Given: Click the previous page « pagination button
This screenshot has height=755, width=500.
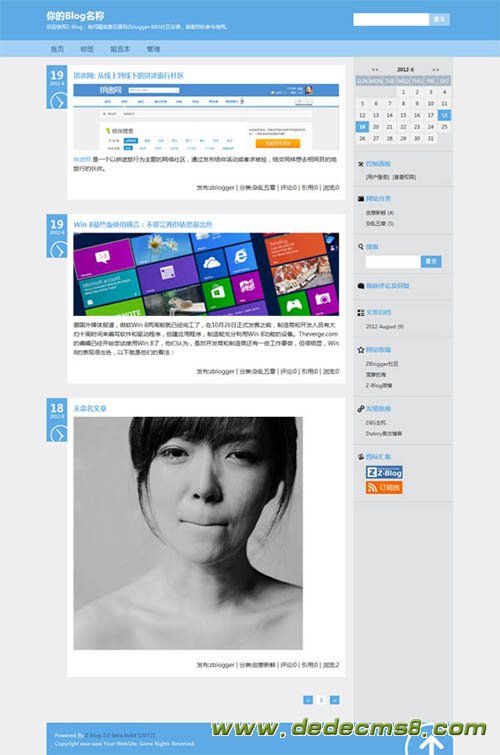Looking at the screenshot, I should (308, 700).
